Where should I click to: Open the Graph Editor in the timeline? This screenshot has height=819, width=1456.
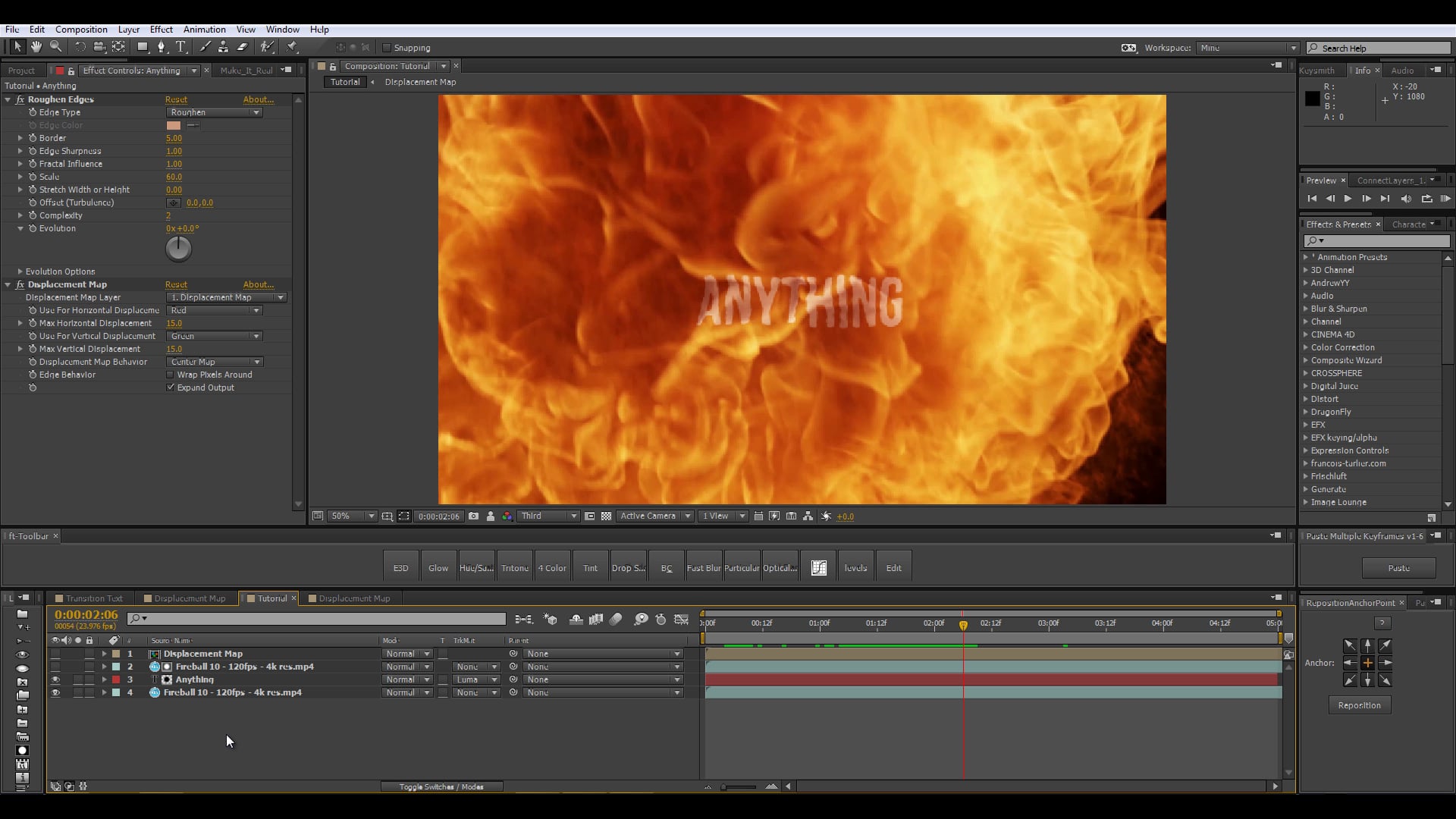coord(681,620)
